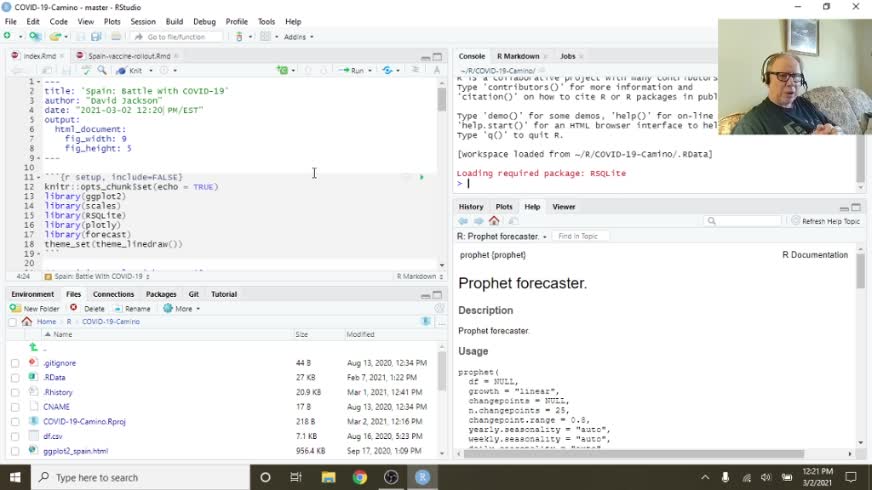This screenshot has height=490, width=872.
Task: Toggle the select-all files checkbox
Action: tap(12, 322)
